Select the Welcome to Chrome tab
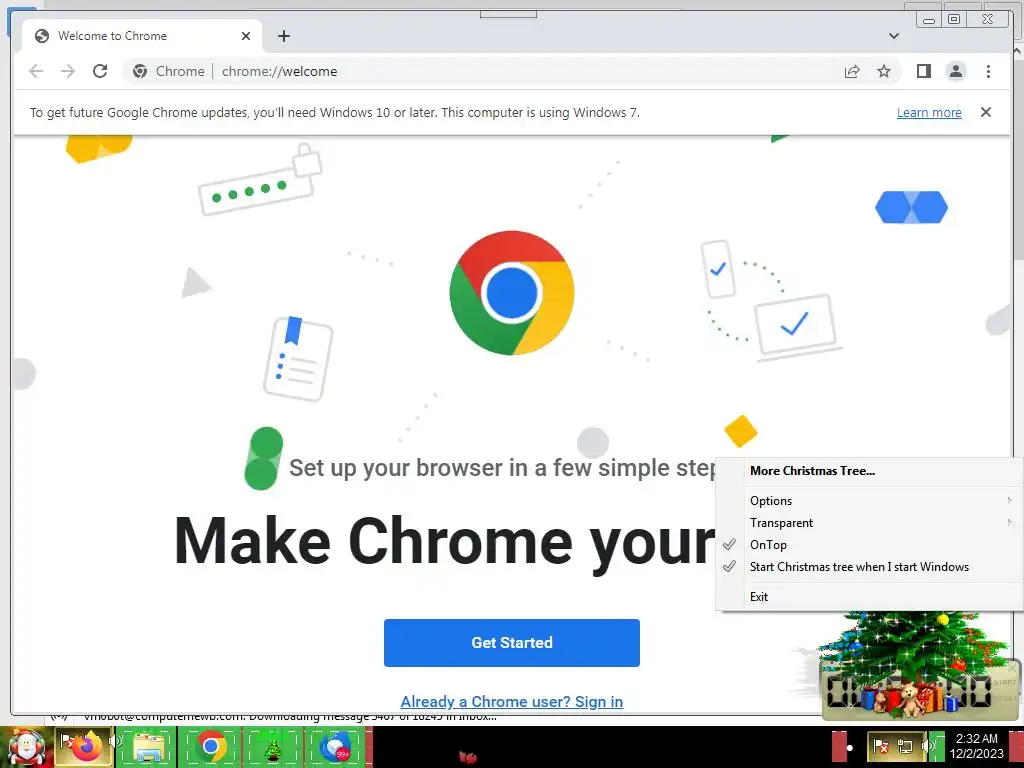This screenshot has height=768, width=1024. point(142,36)
